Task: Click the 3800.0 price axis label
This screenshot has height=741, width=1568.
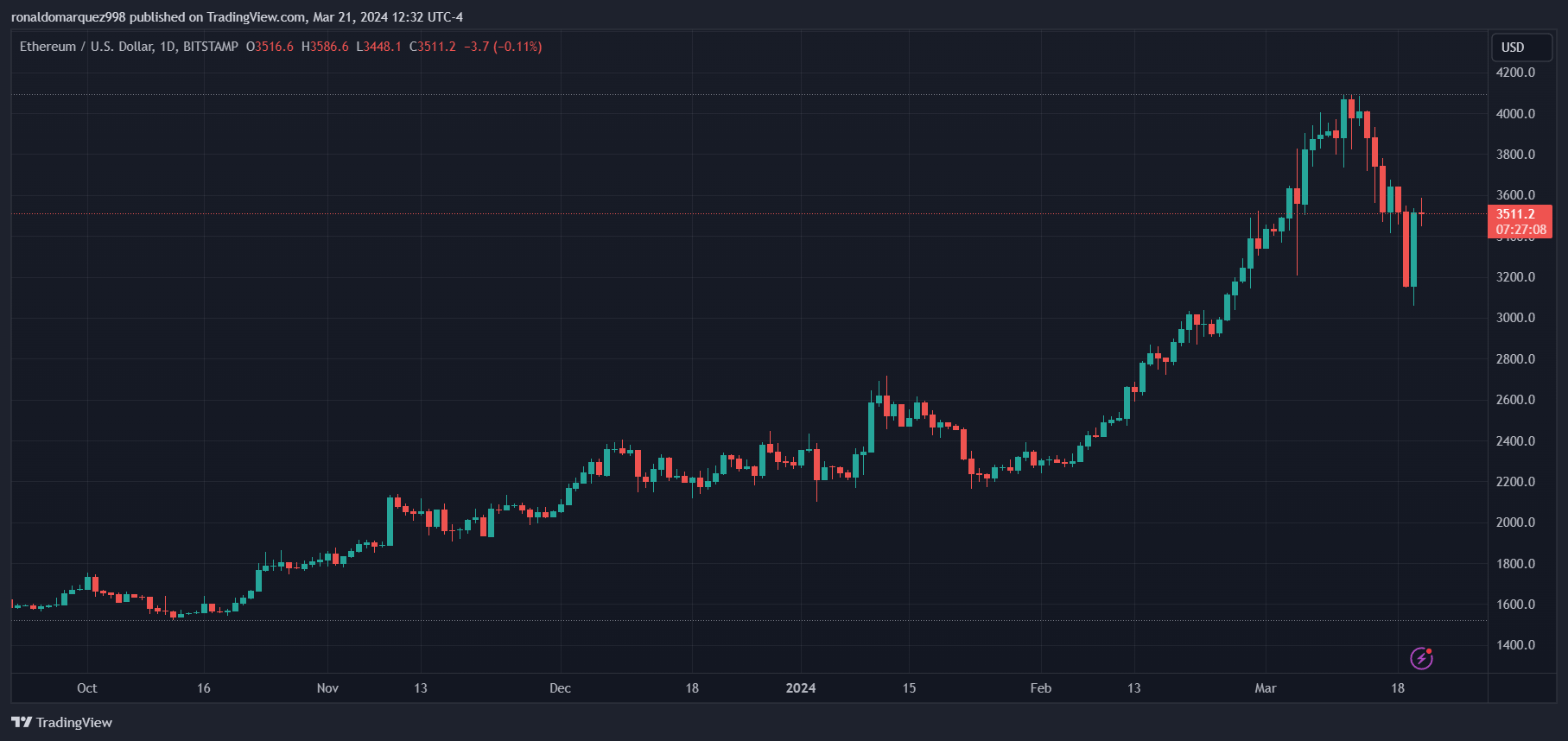Action: coord(1516,155)
